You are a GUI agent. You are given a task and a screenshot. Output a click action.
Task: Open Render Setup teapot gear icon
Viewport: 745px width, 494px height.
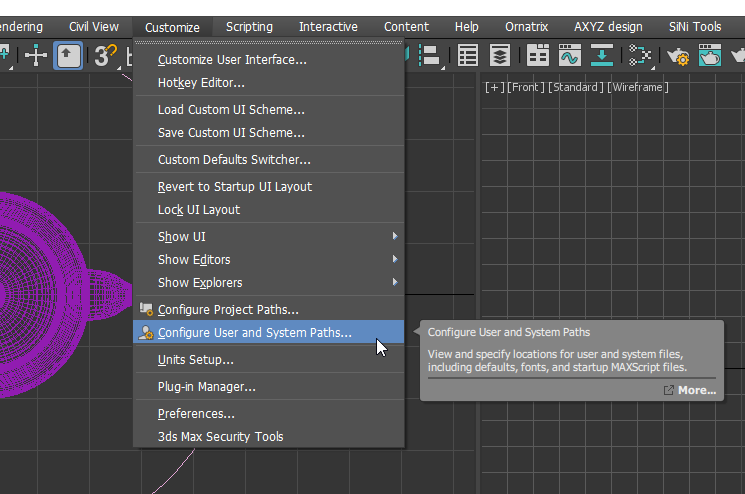click(x=678, y=56)
